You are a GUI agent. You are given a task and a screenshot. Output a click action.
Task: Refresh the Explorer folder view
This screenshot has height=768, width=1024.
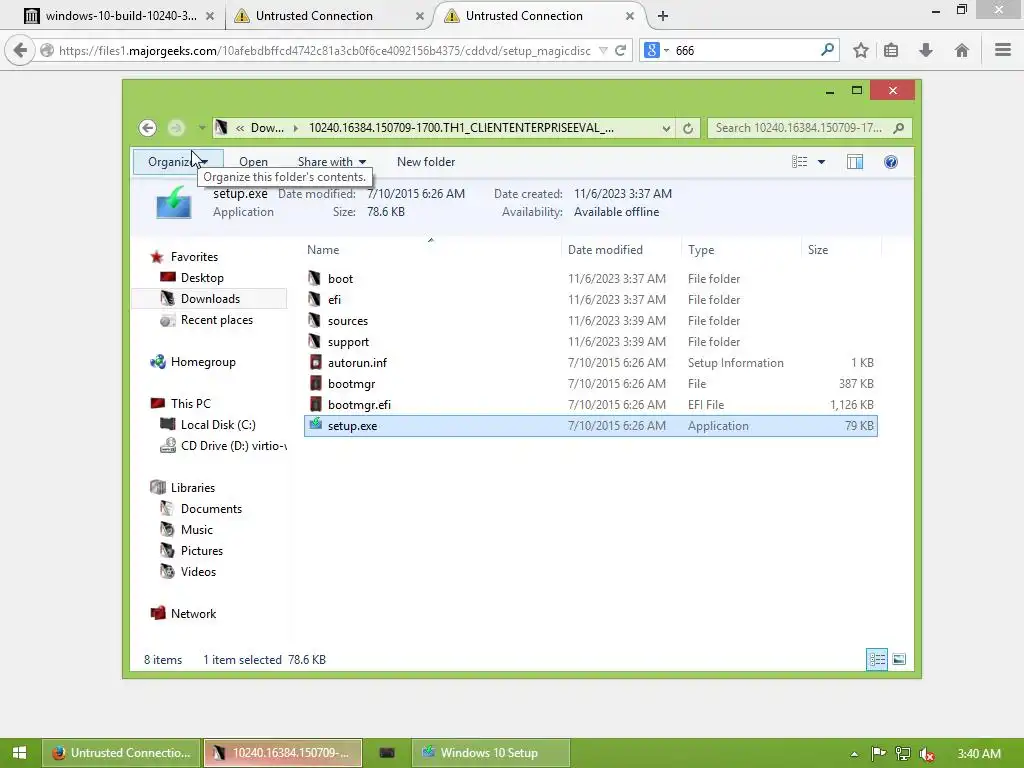click(688, 128)
